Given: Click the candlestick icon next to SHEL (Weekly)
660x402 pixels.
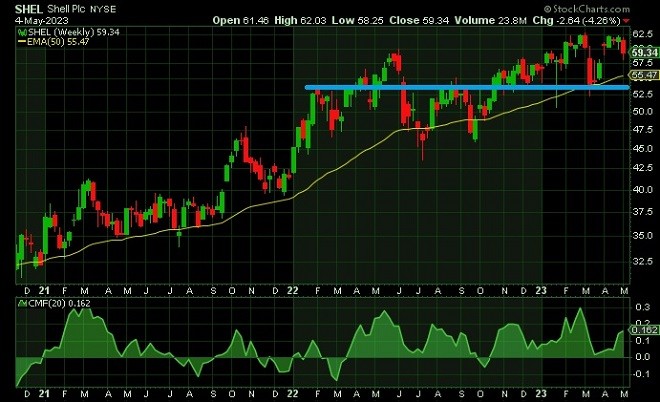Looking at the screenshot, I should point(22,32).
